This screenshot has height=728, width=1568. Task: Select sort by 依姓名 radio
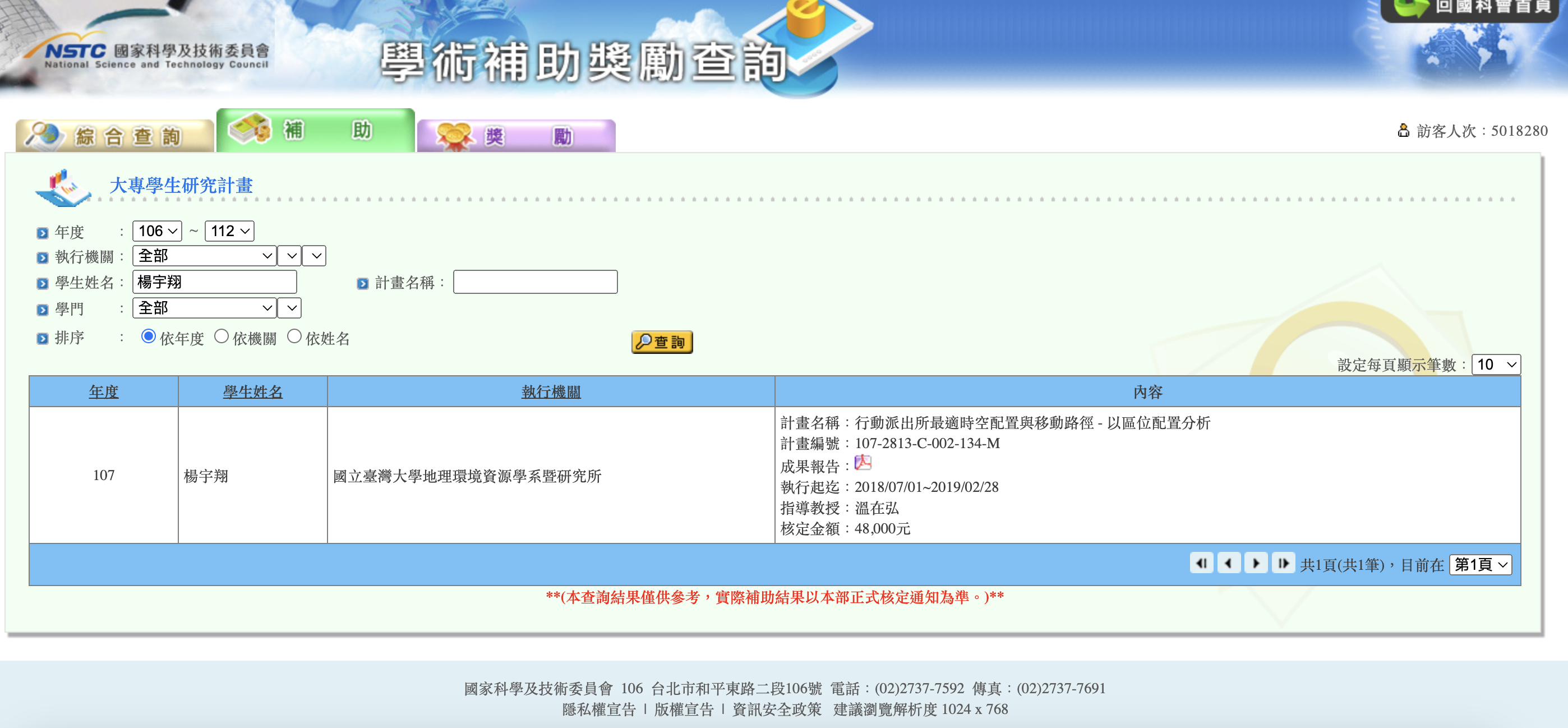coord(294,337)
